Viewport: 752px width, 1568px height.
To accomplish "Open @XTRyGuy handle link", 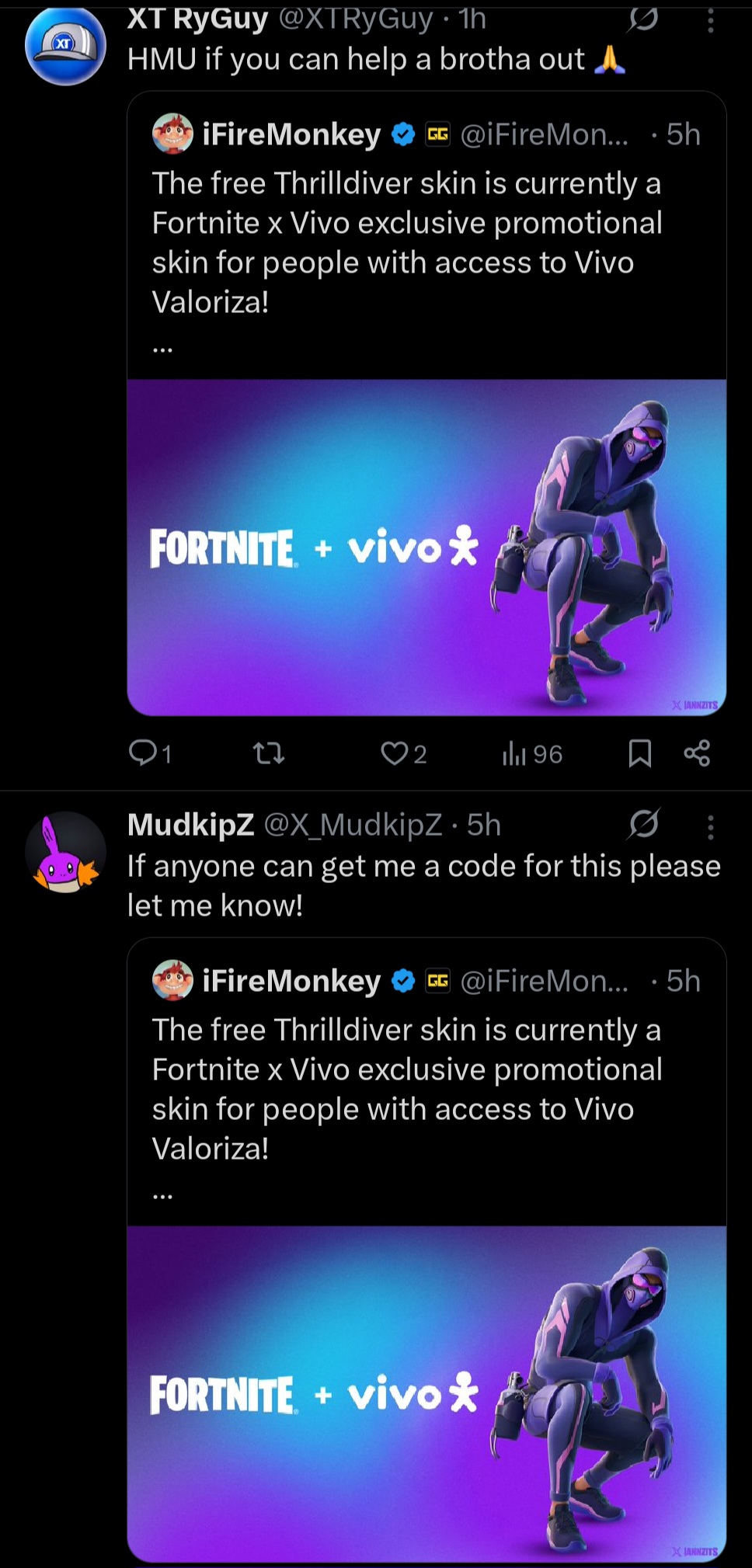I will click(x=355, y=19).
